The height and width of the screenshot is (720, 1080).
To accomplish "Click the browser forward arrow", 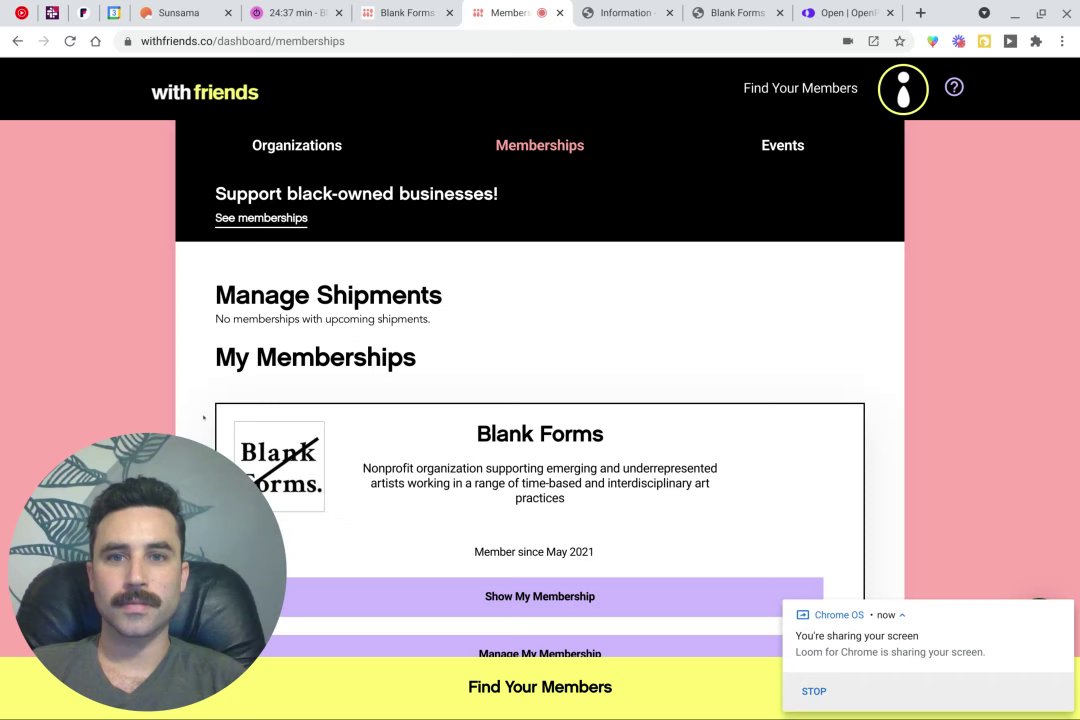I will (43, 41).
